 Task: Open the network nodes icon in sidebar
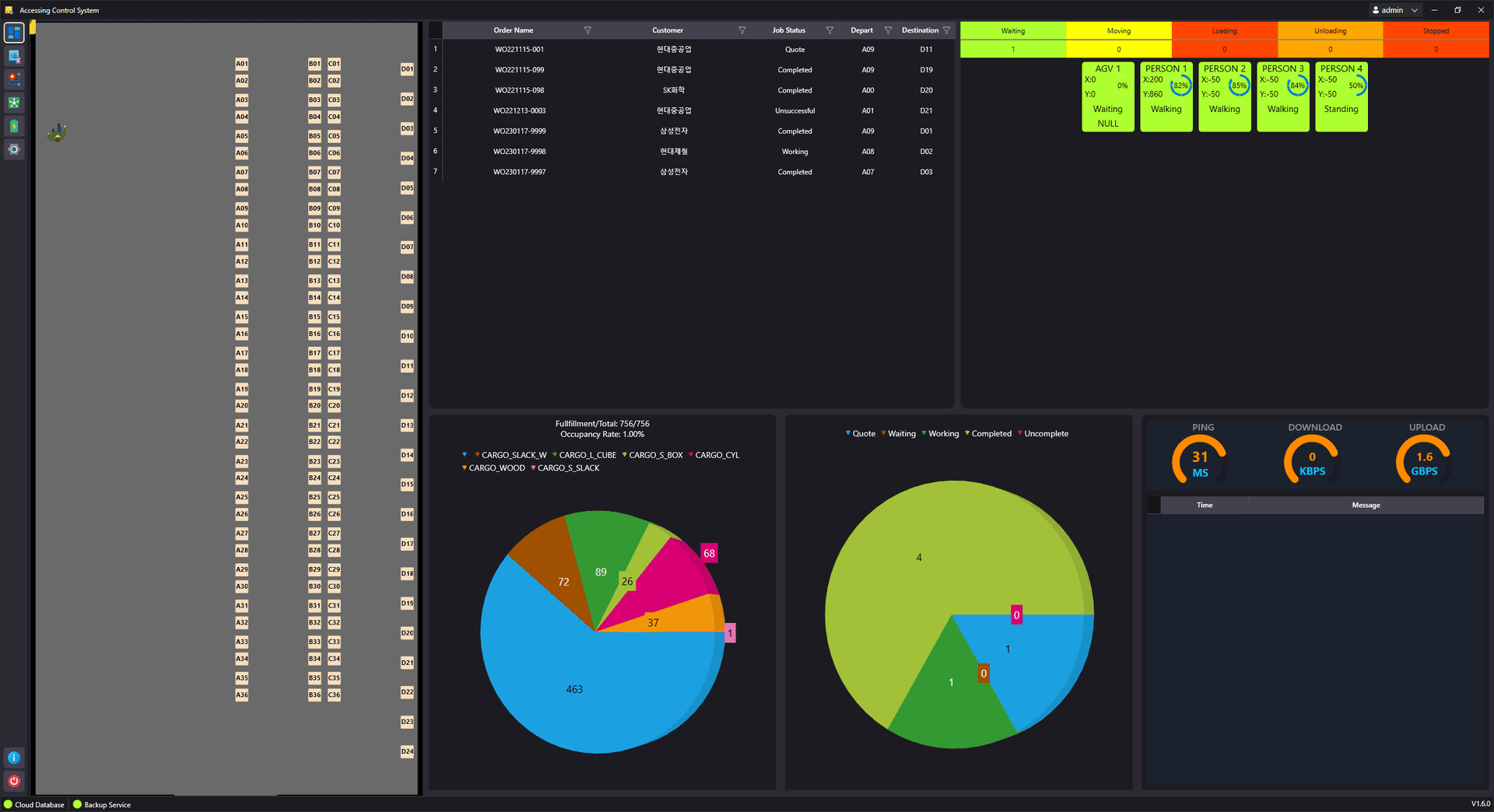14,103
